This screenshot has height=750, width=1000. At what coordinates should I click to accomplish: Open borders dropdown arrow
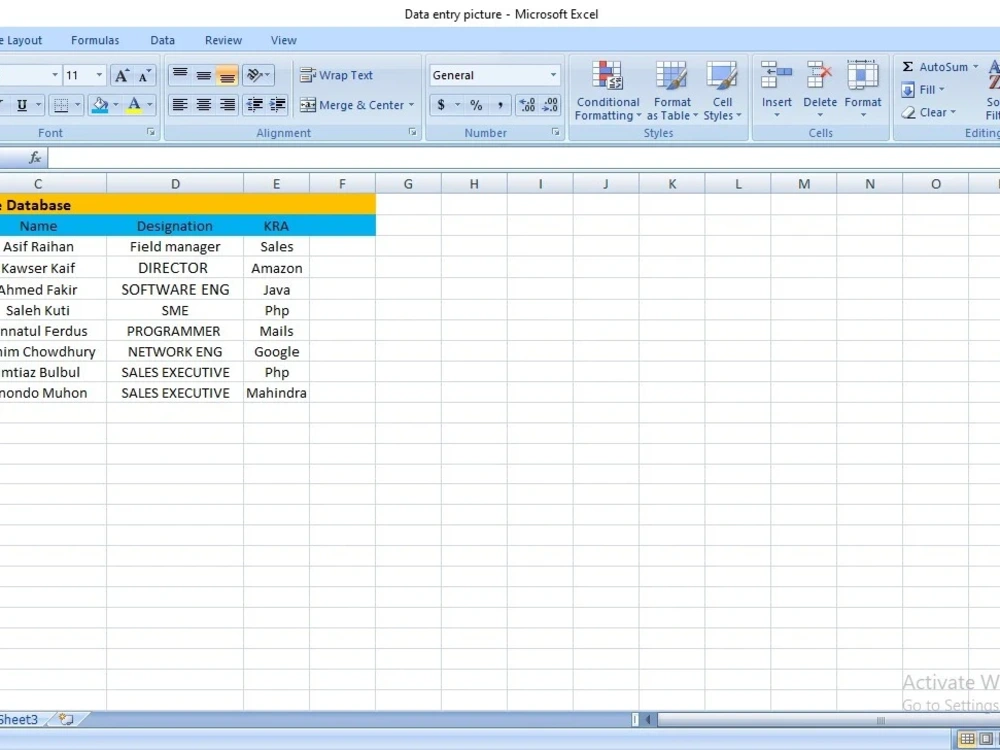[x=78, y=105]
